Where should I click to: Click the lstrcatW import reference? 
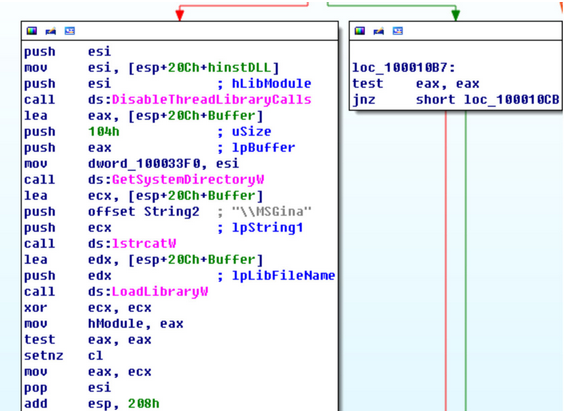tap(144, 244)
